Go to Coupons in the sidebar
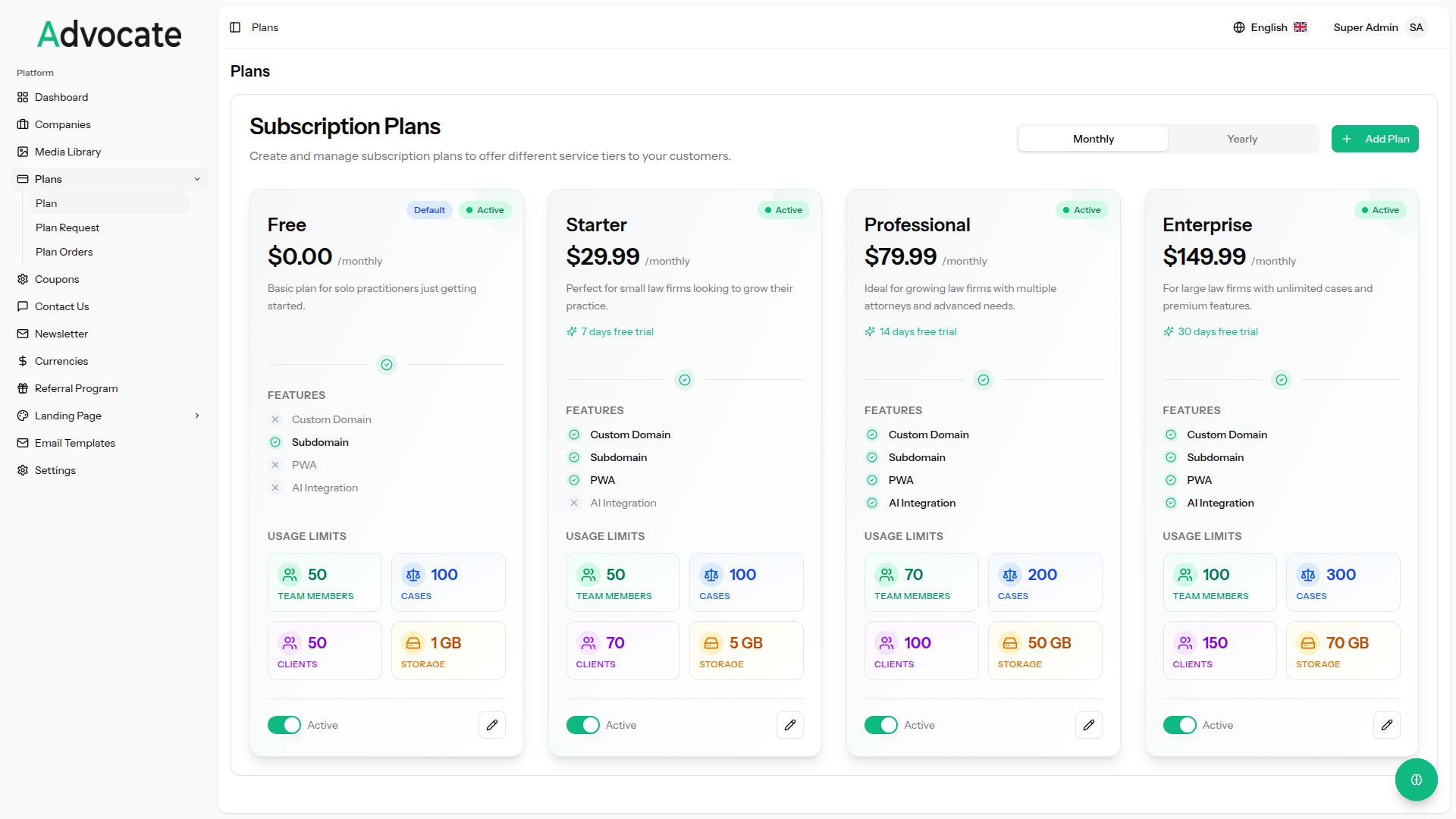Image resolution: width=1456 pixels, height=819 pixels. click(57, 279)
